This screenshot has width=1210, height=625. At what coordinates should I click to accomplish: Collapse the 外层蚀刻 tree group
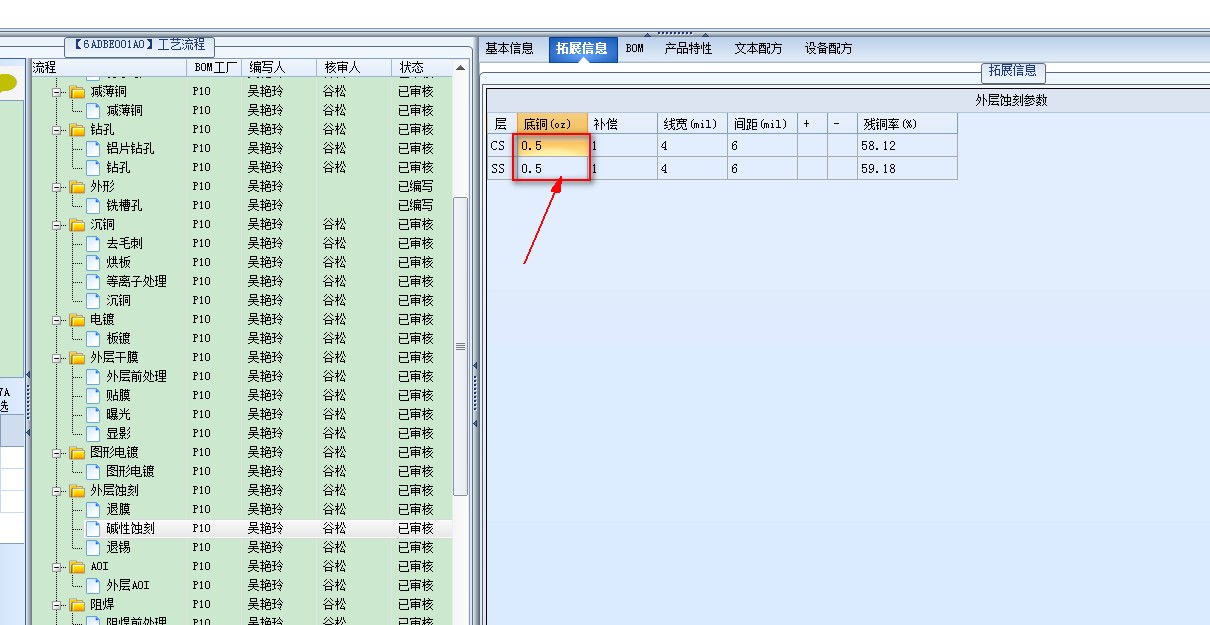59,490
